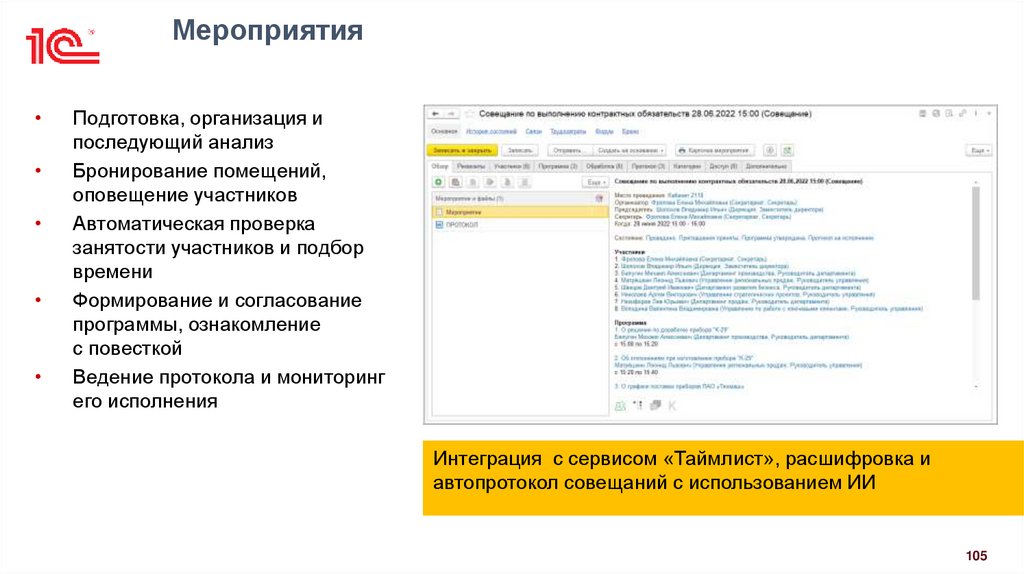The image size is (1024, 574).
Task: Click the gray K icon below the overview
Action: (672, 406)
